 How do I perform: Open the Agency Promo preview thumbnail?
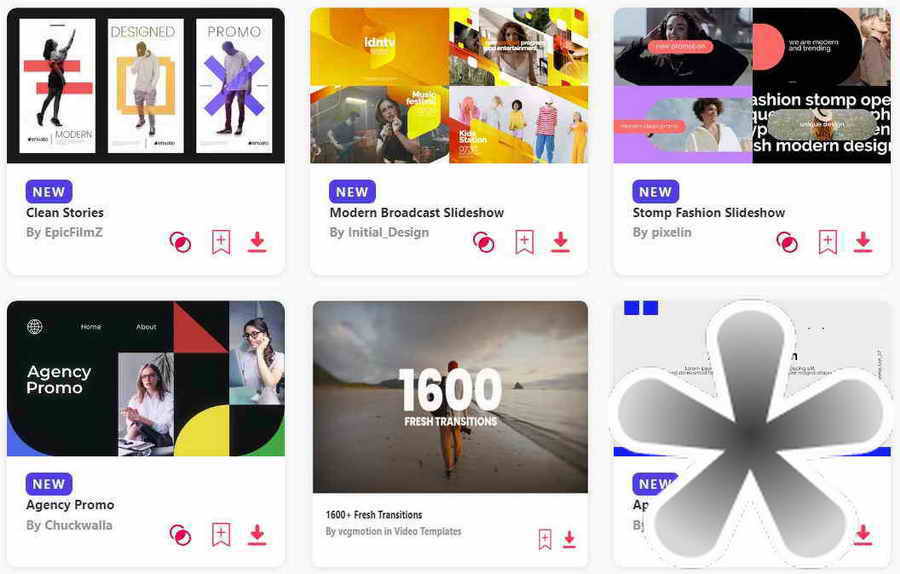[146, 378]
